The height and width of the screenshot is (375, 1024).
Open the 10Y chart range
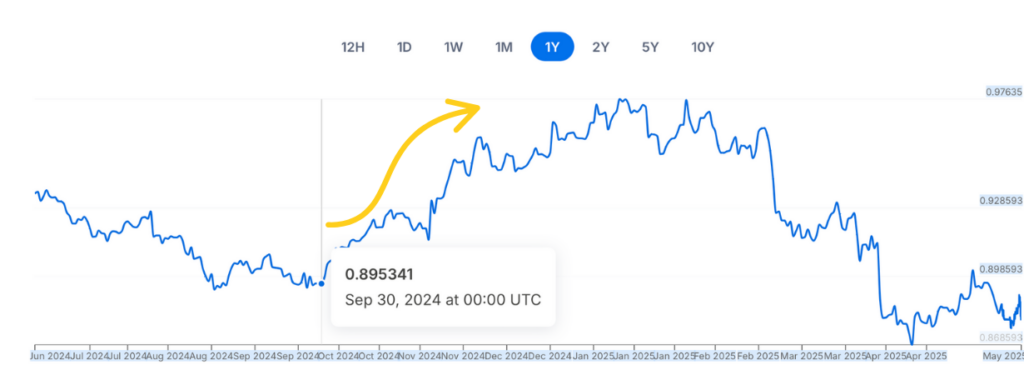[x=703, y=48]
